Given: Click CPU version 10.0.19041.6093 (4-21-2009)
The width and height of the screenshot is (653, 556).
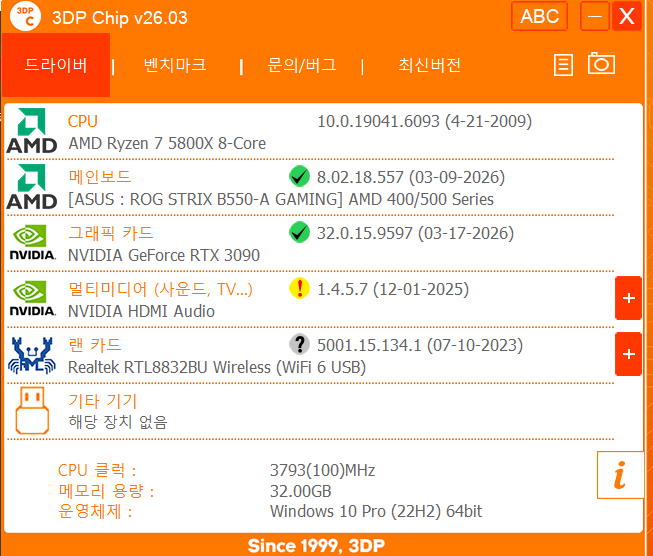Looking at the screenshot, I should (424, 121).
